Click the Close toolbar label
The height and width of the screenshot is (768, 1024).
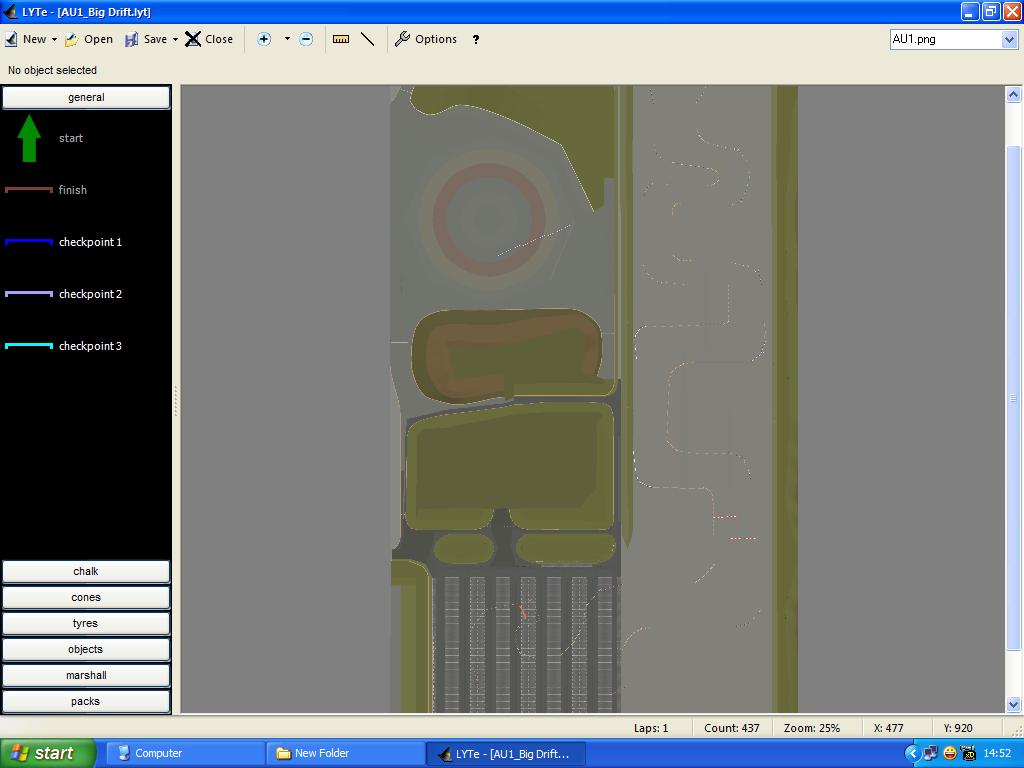click(219, 39)
